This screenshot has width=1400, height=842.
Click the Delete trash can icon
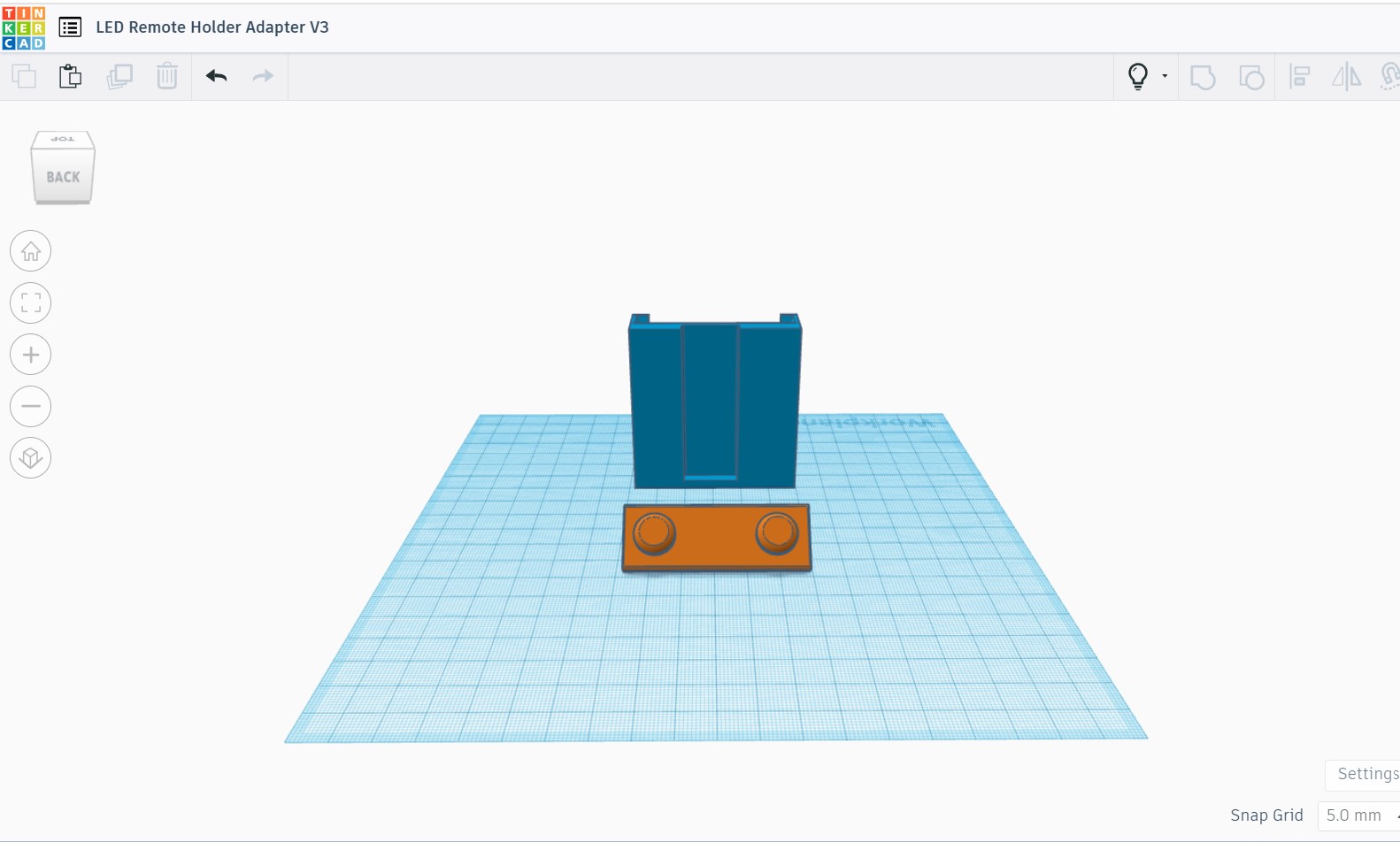click(167, 76)
